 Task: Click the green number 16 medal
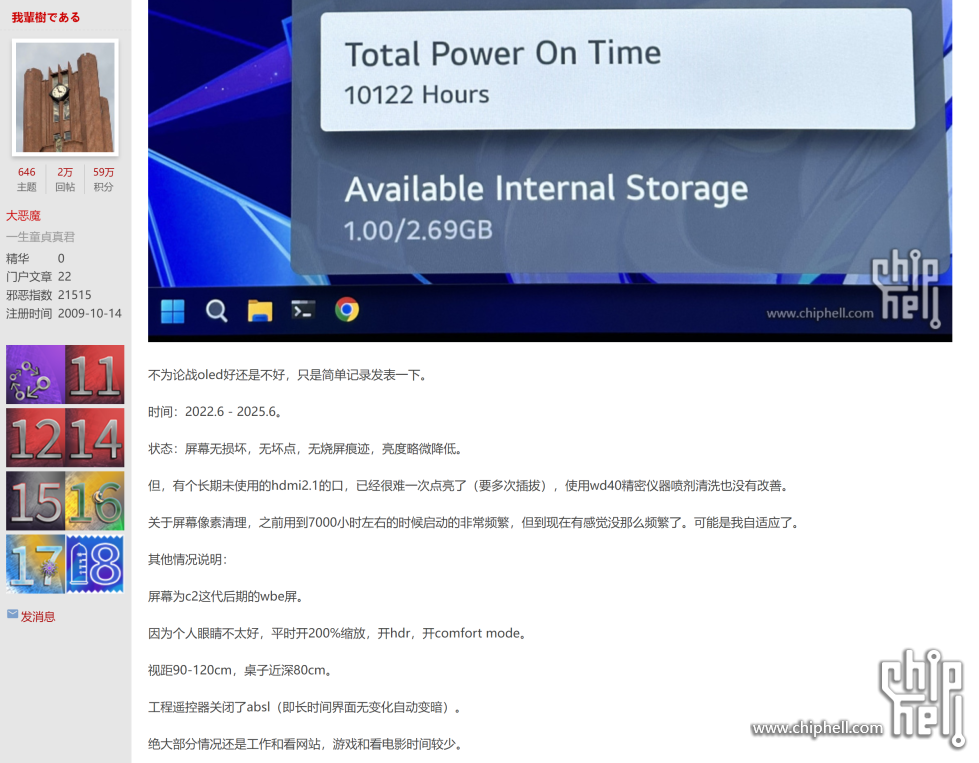(95, 501)
